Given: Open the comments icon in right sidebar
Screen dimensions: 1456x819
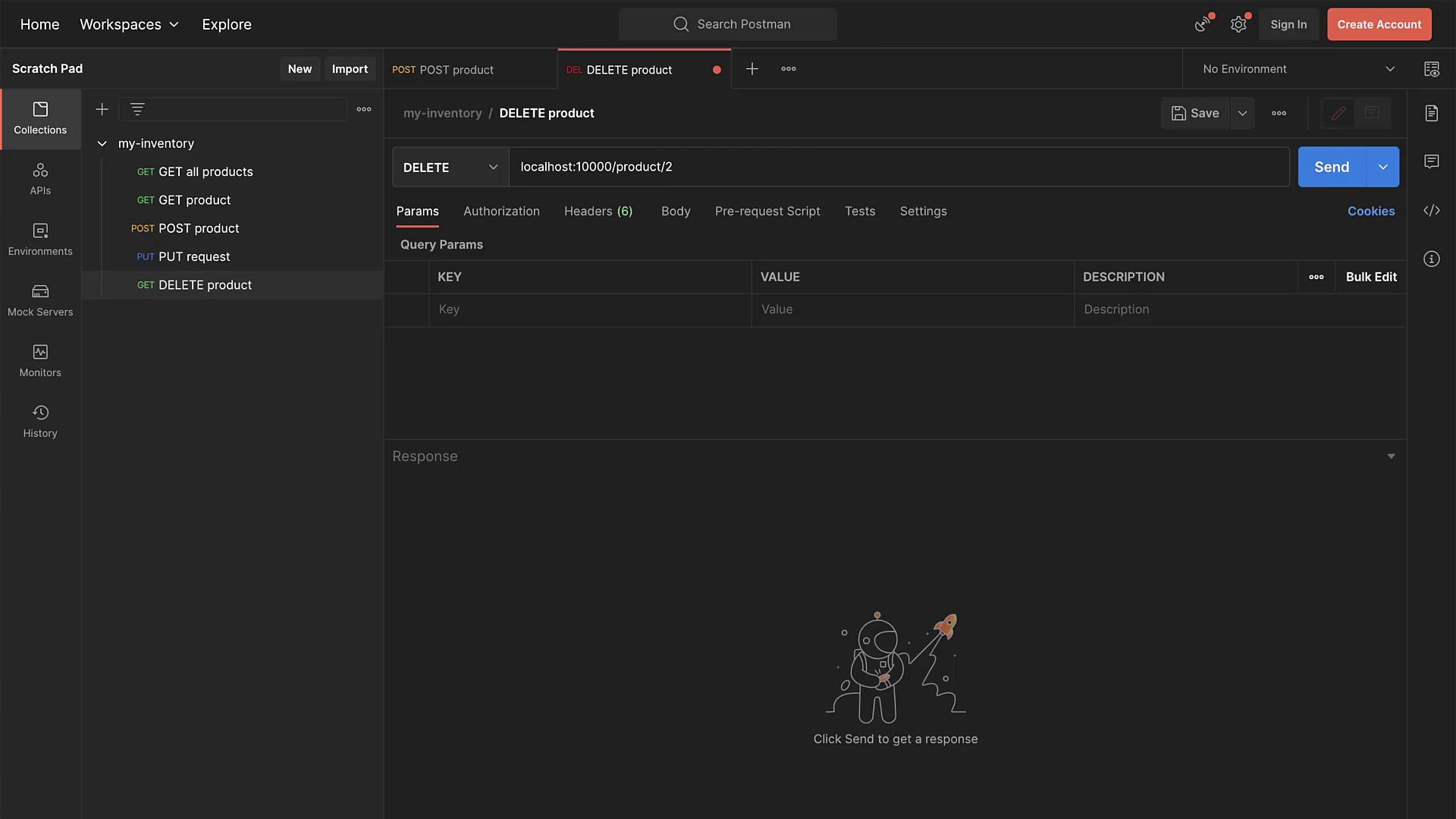Looking at the screenshot, I should tap(1431, 162).
